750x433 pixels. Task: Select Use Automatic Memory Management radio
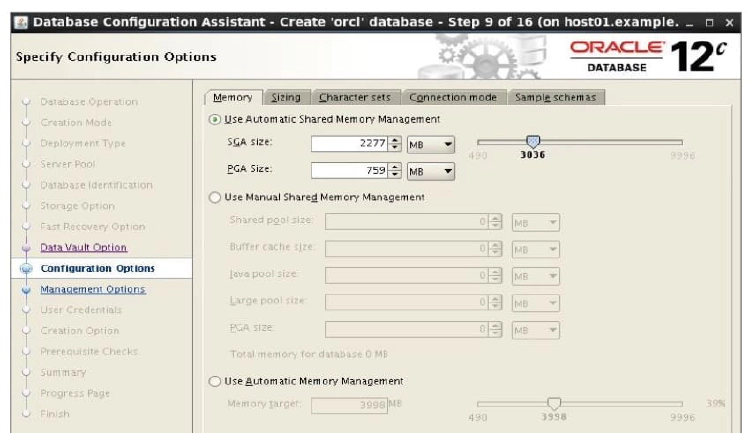[x=215, y=381]
